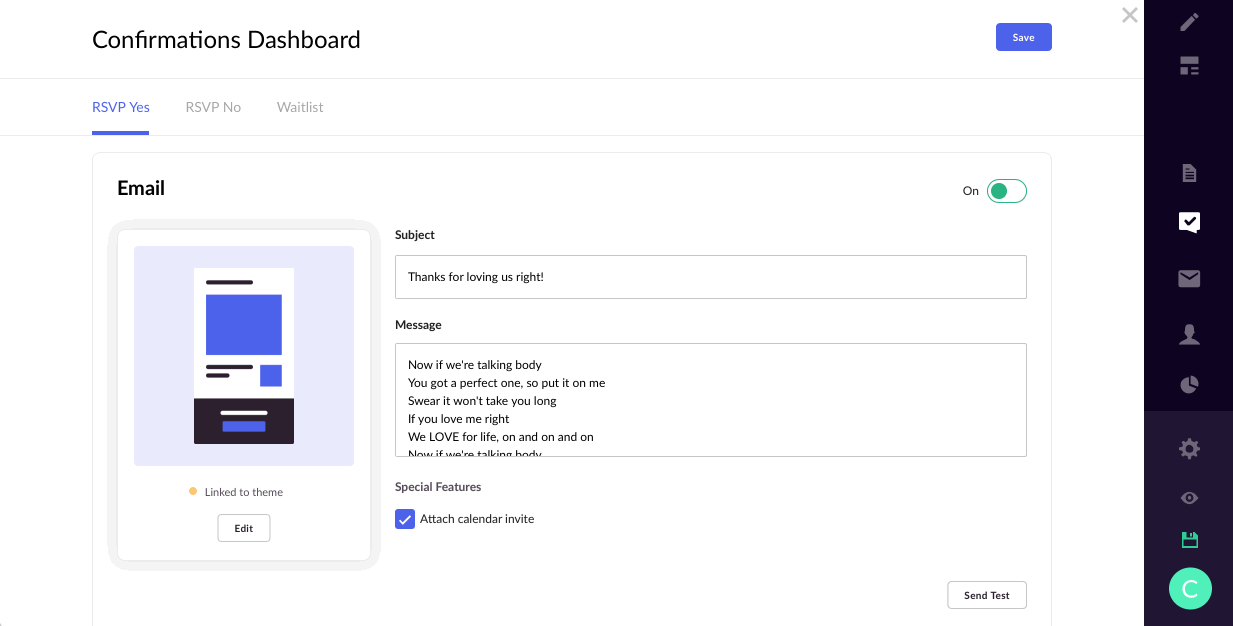Click the blue Save button

point(1023,37)
